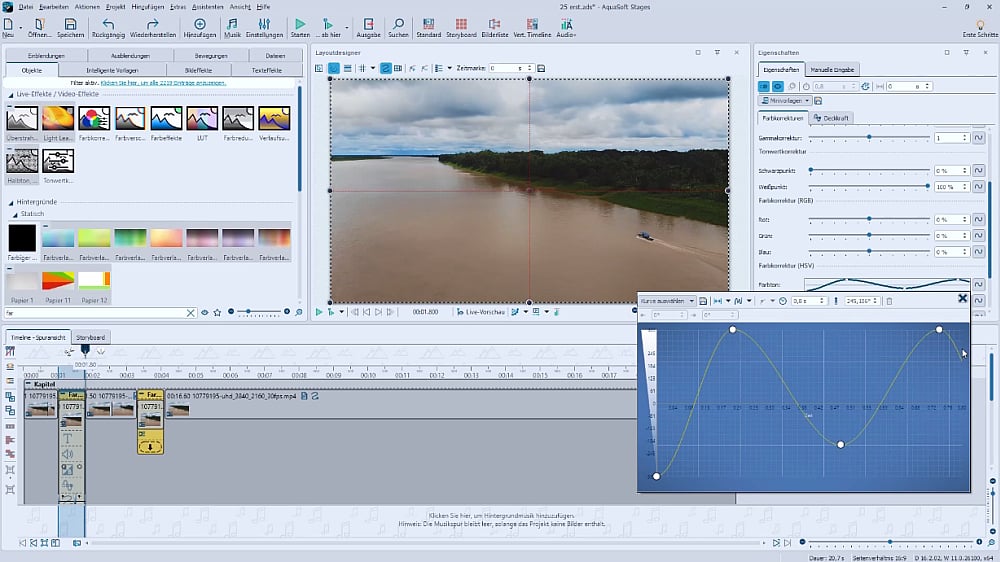Open the Extras menu
This screenshot has height=562, width=1000.
178,6
